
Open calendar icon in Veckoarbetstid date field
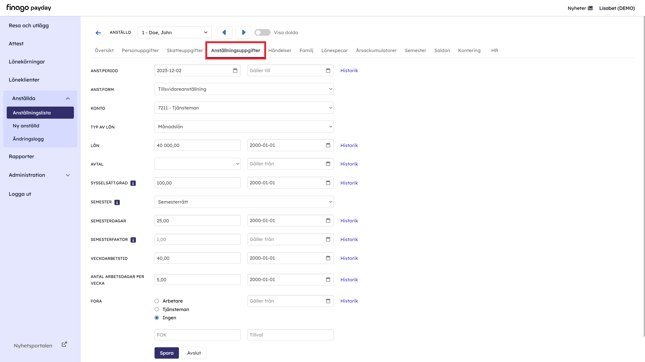point(328,258)
